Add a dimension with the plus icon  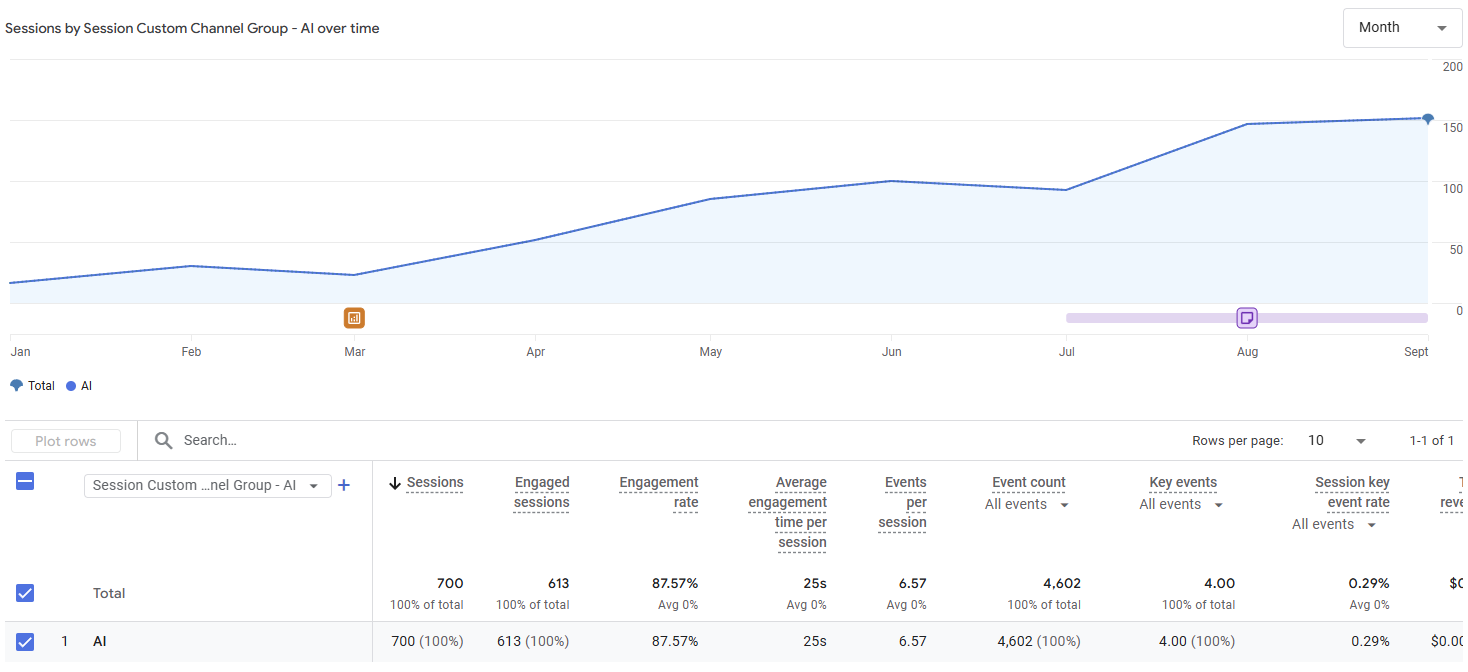[x=344, y=485]
